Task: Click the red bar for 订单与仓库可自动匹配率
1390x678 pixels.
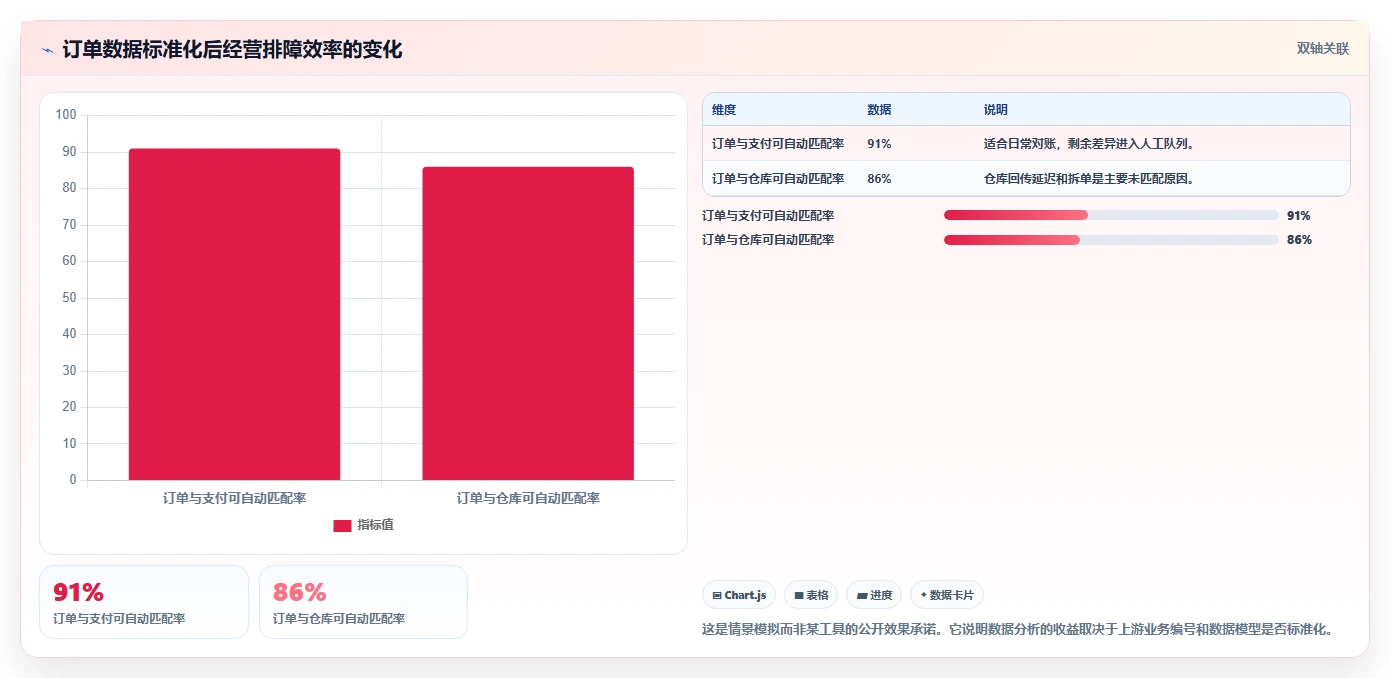Action: [528, 323]
